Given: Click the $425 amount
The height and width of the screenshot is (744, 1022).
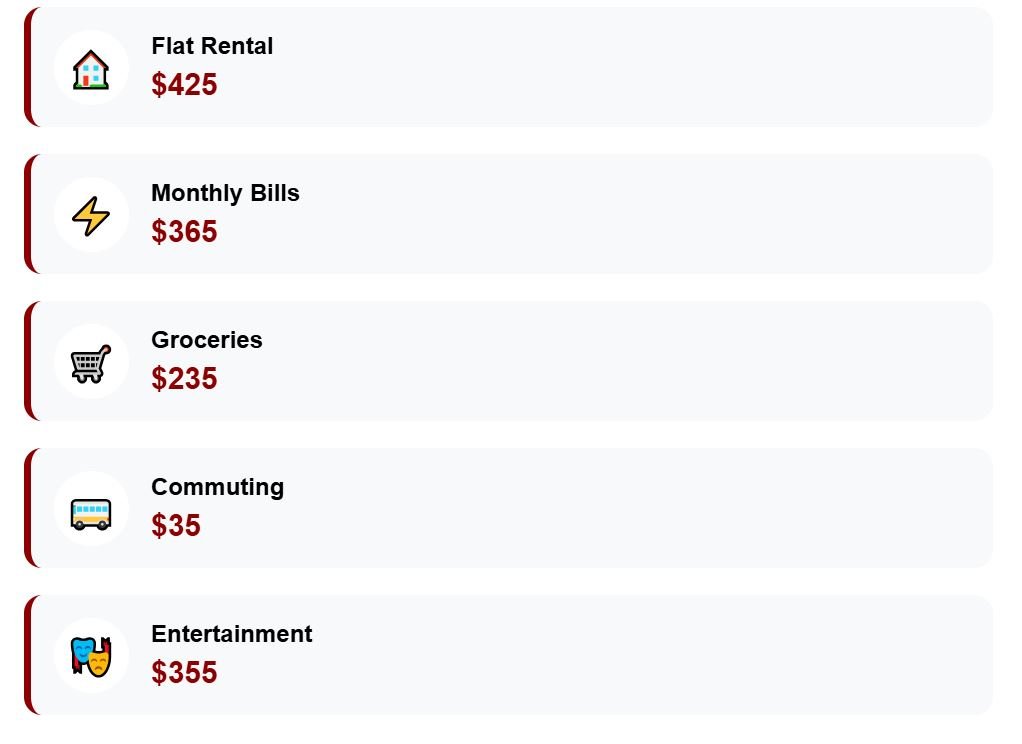Looking at the screenshot, I should [x=184, y=85].
